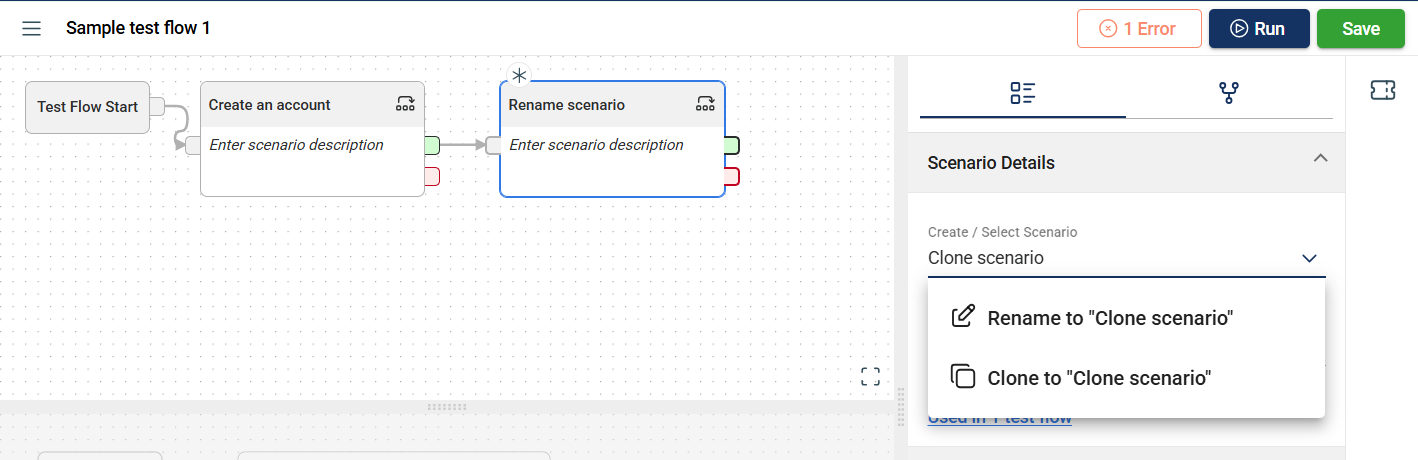Choose Rename to "Clone scenario" option
The width and height of the screenshot is (1418, 460).
pyautogui.click(x=1110, y=318)
